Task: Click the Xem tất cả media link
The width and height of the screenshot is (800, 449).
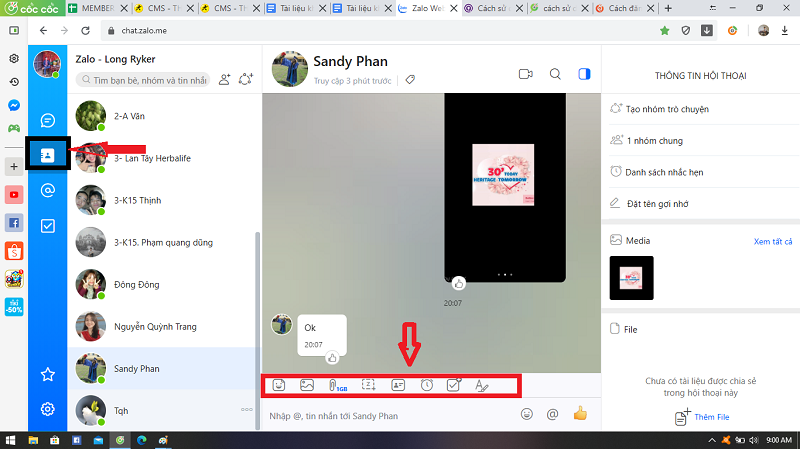Action: (773, 241)
